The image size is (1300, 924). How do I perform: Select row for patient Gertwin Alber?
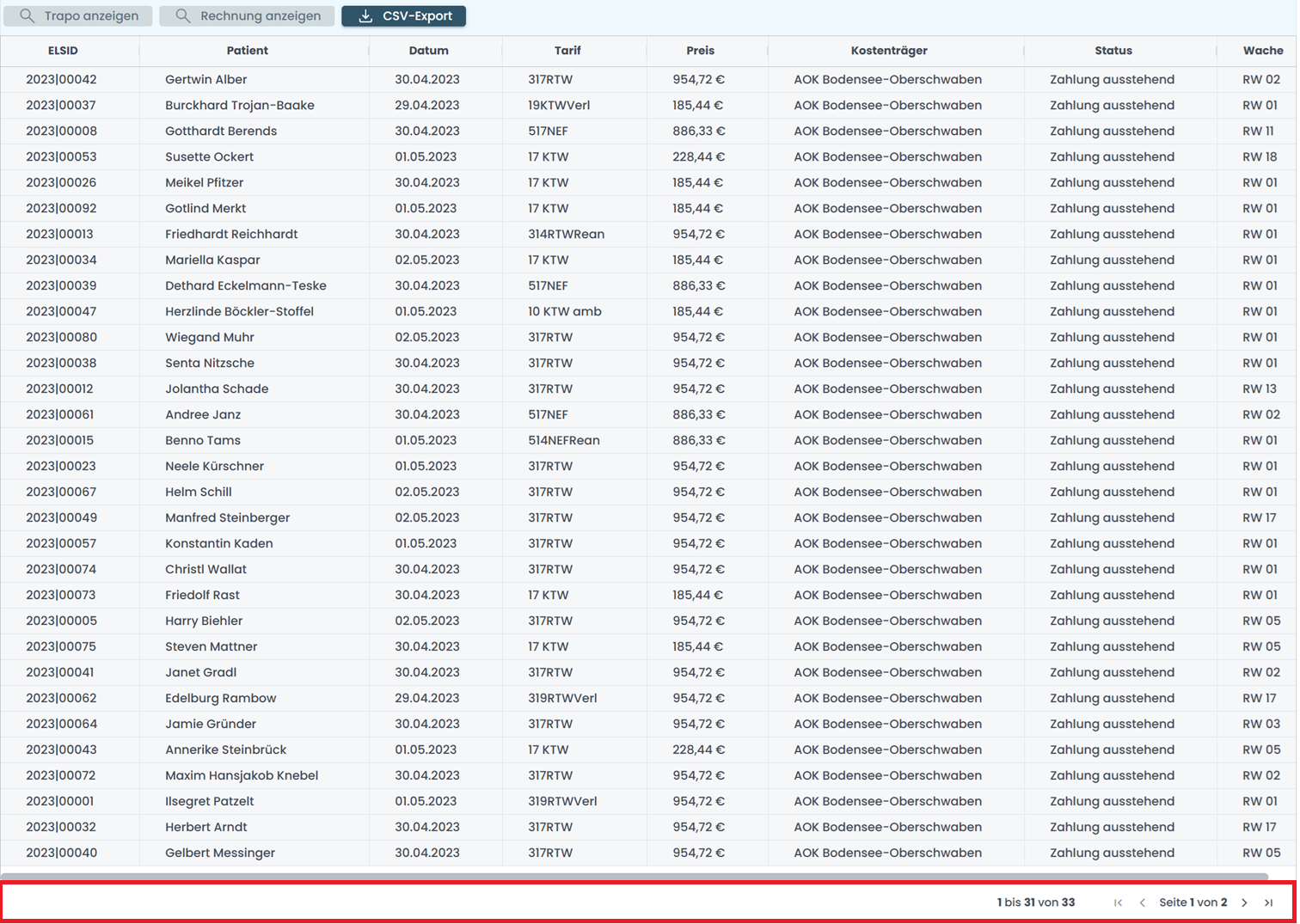[x=206, y=80]
